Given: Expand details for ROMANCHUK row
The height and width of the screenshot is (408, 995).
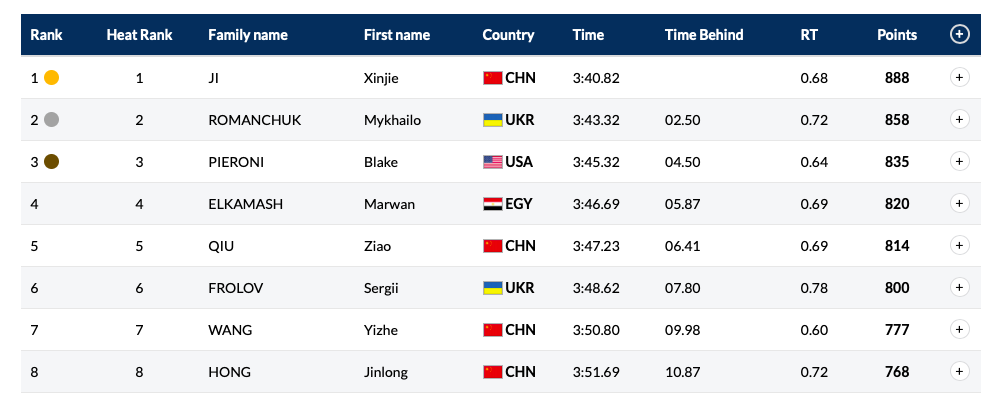Looking at the screenshot, I should pos(959,120).
